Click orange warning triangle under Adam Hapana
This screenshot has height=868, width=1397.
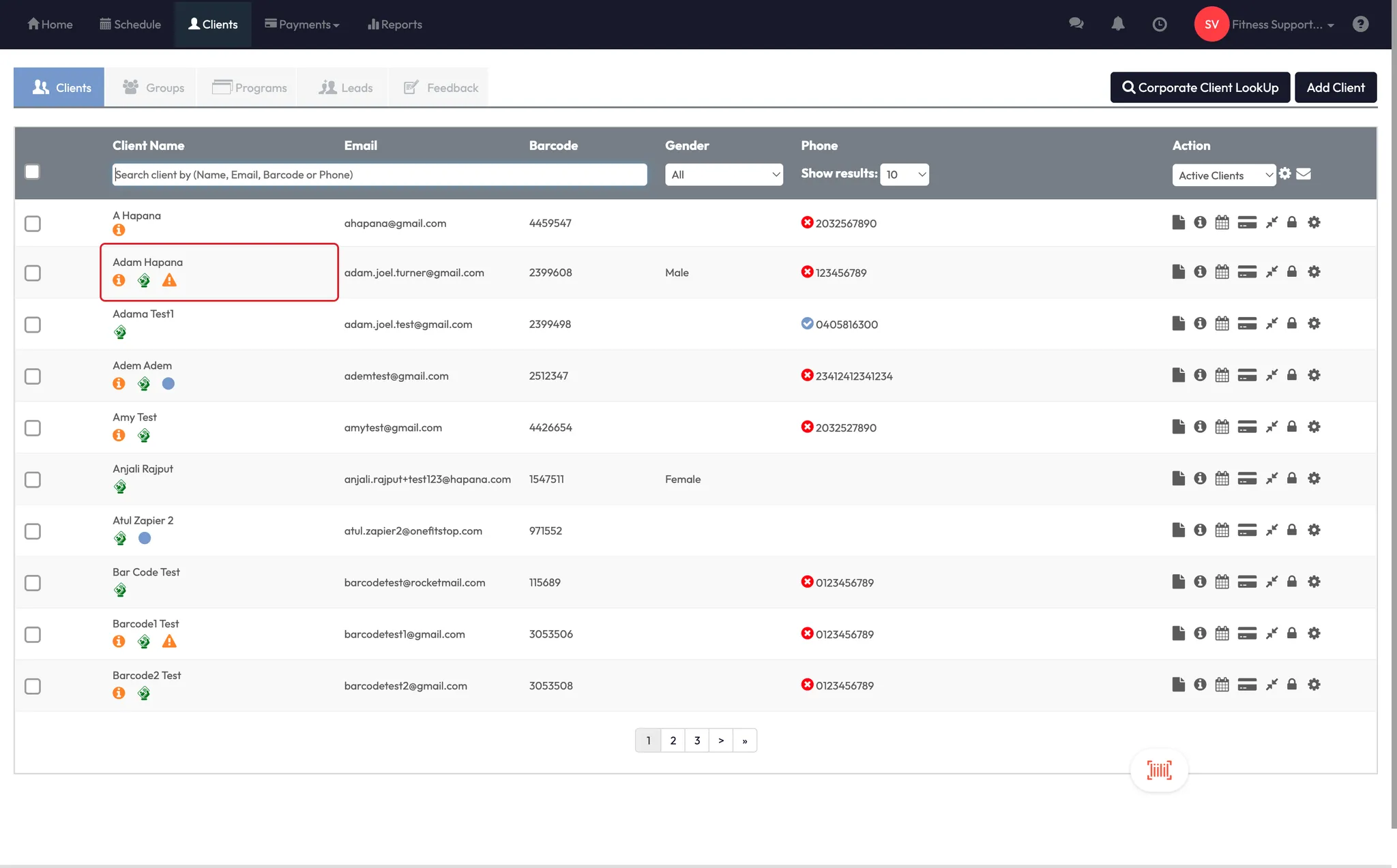169,280
